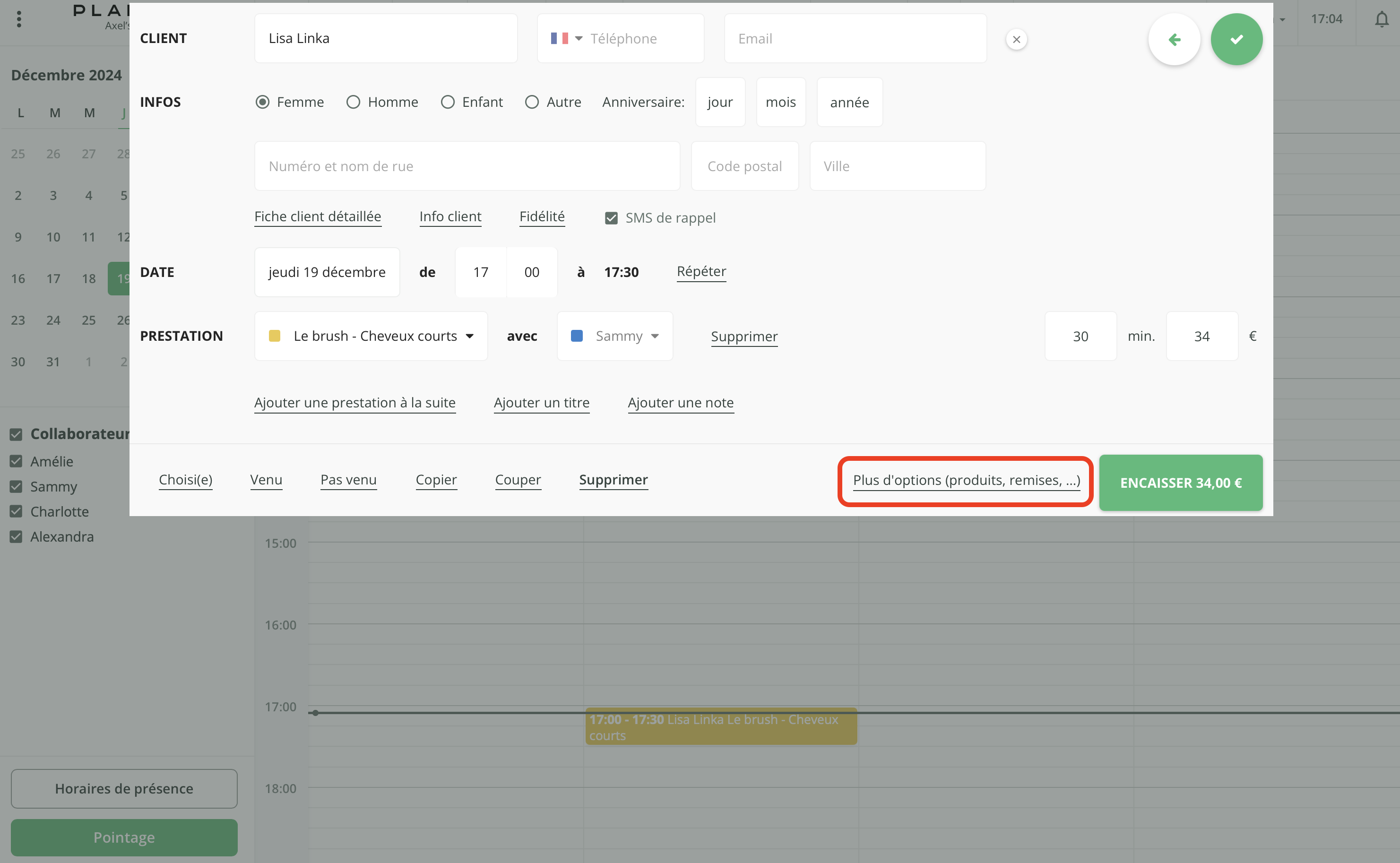Screen dimensions: 1400x863
Task: Click the back arrow button
Action: [x=1174, y=39]
